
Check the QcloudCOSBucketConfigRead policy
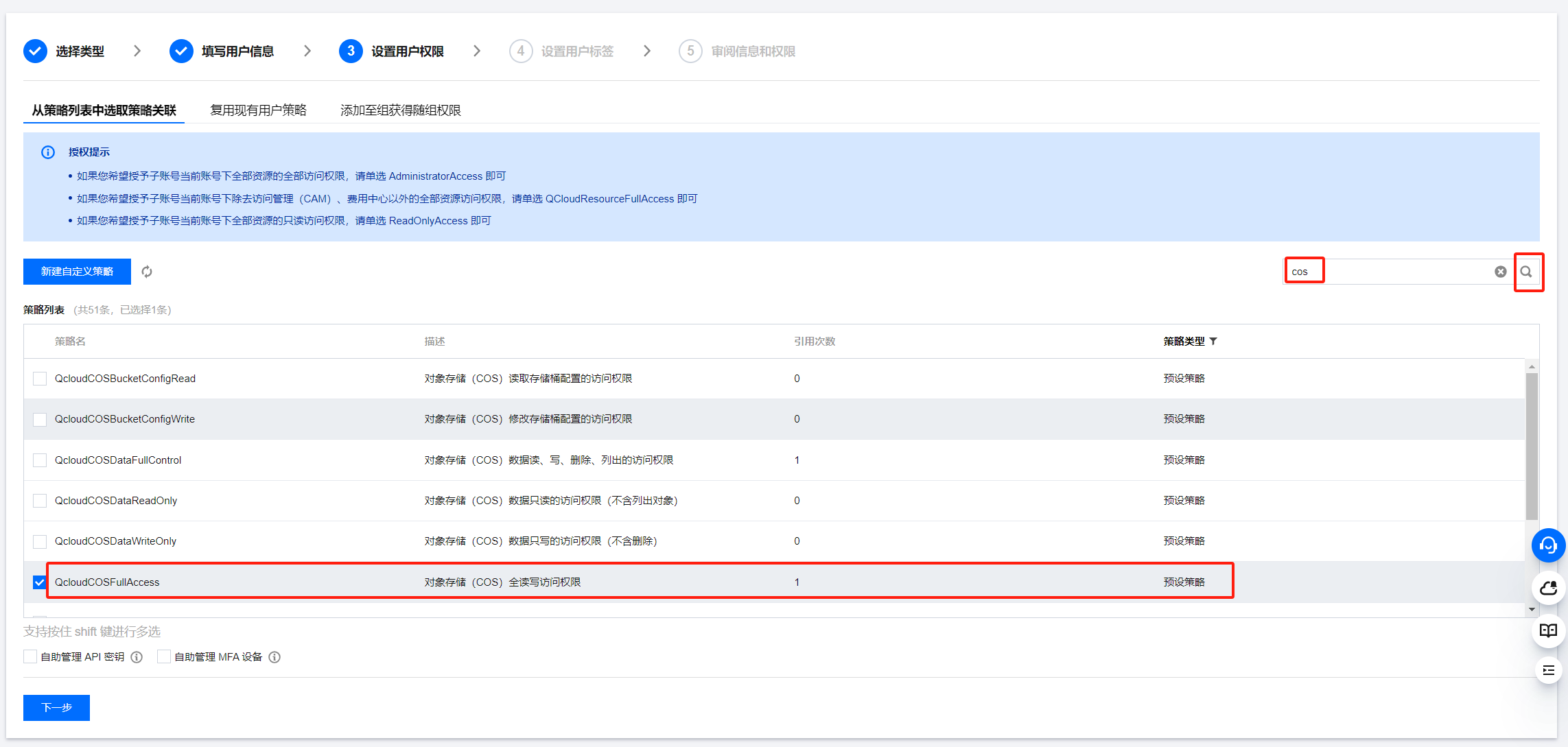(x=40, y=379)
